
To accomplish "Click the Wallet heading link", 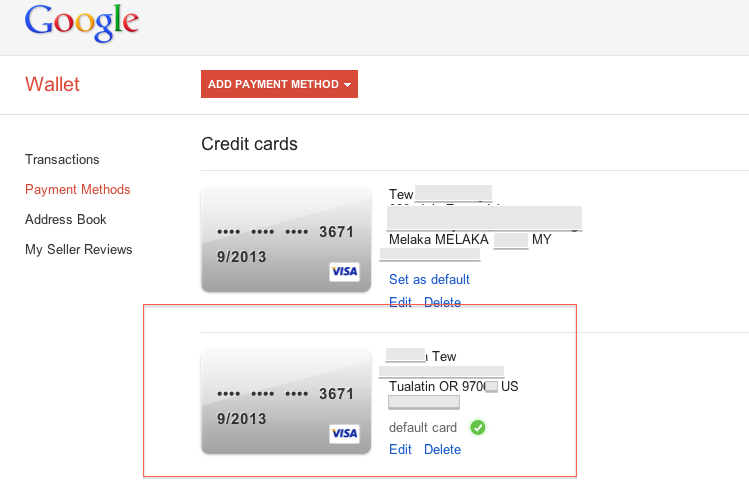I will click(x=52, y=84).
